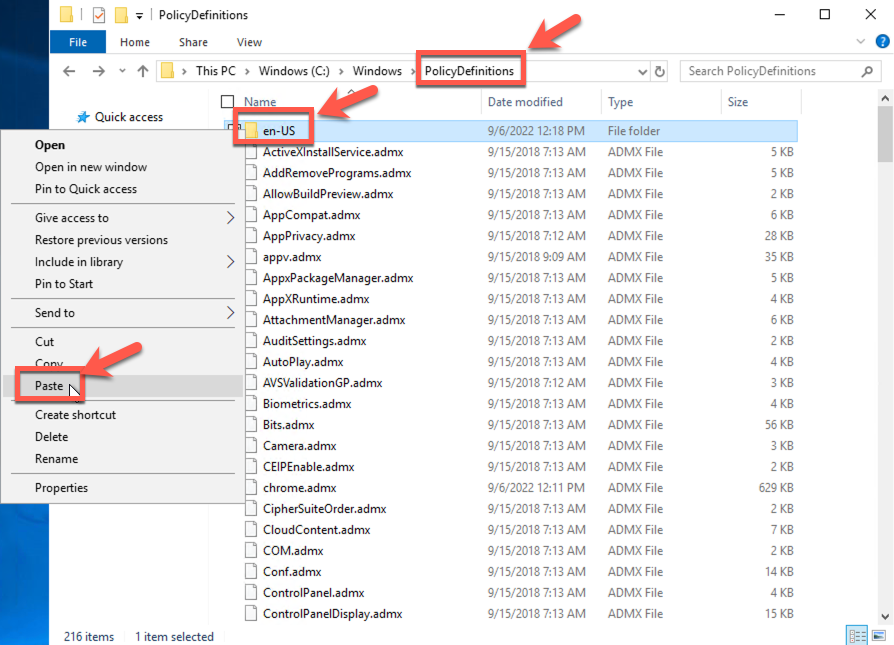Viewport: 894px width, 645px height.
Task: Refresh the PolicyDefinitions folder view
Action: (660, 71)
